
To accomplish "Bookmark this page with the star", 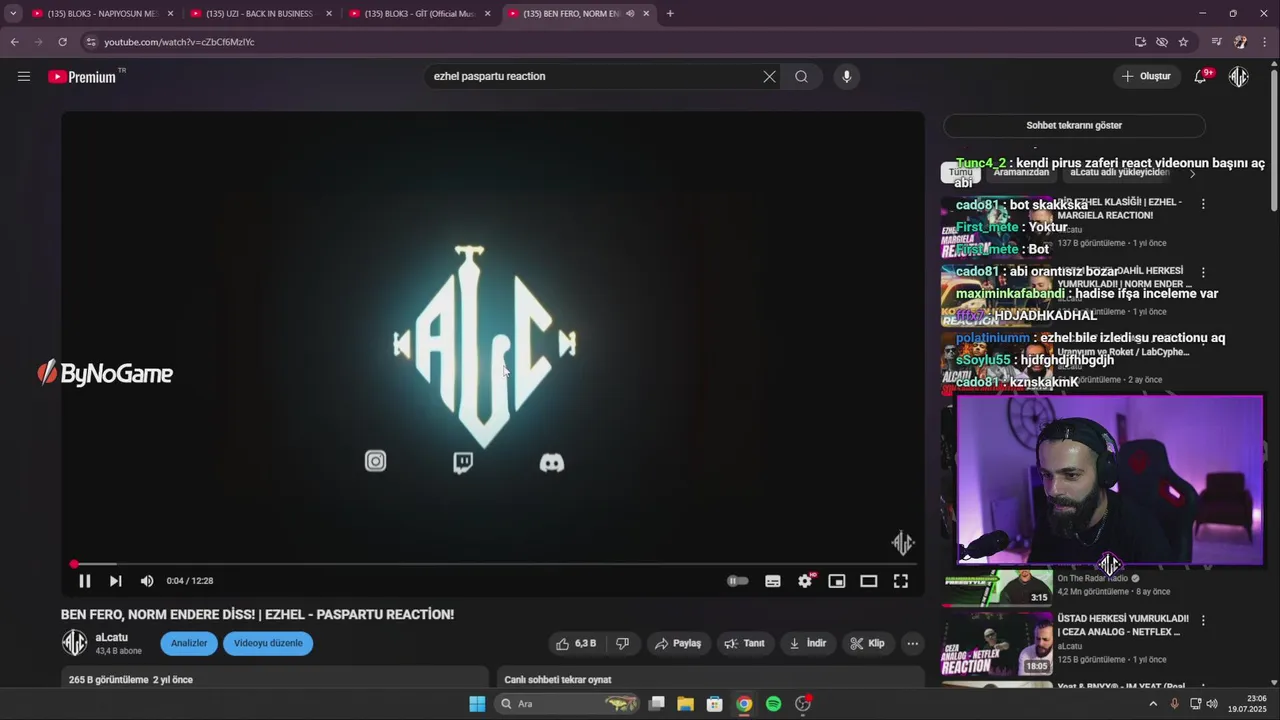I will coord(1183,42).
